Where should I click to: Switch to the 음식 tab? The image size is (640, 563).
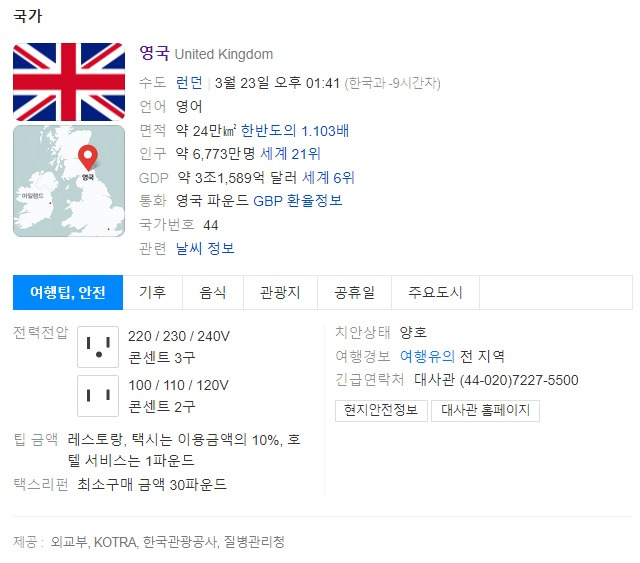point(213,292)
